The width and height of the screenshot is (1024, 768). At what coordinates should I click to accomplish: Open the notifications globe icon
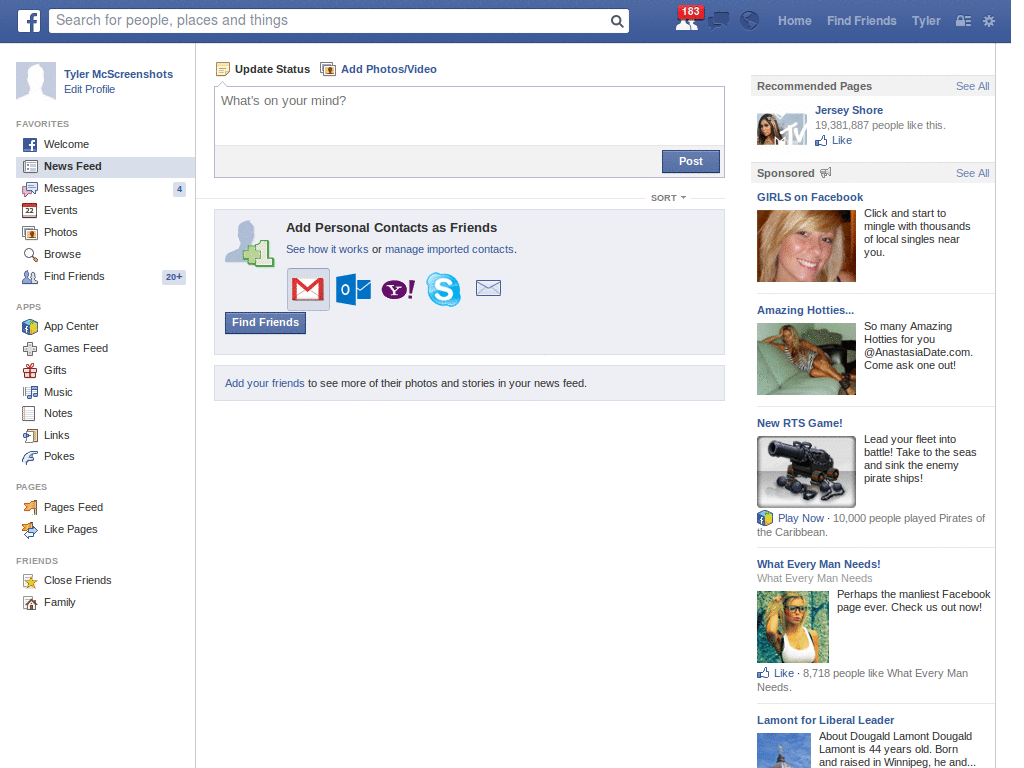(749, 21)
